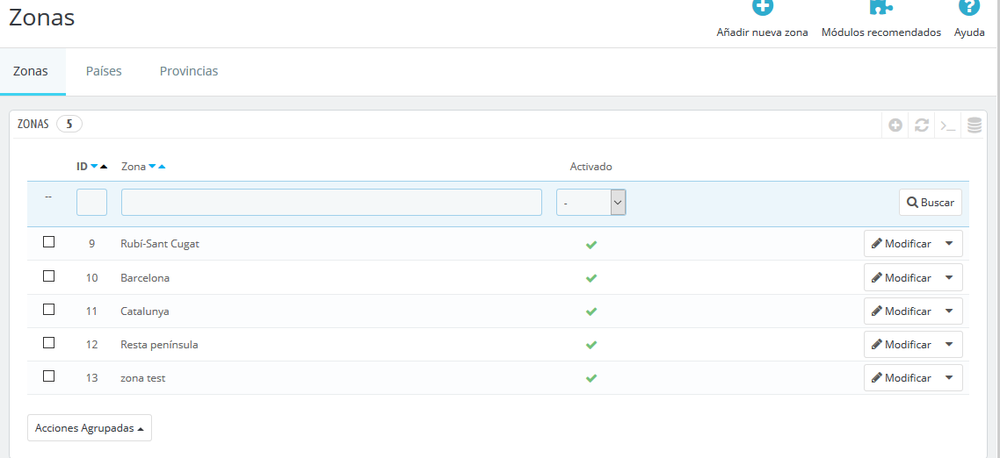Click the zones count badge 5
This screenshot has width=1000, height=458.
[69, 124]
